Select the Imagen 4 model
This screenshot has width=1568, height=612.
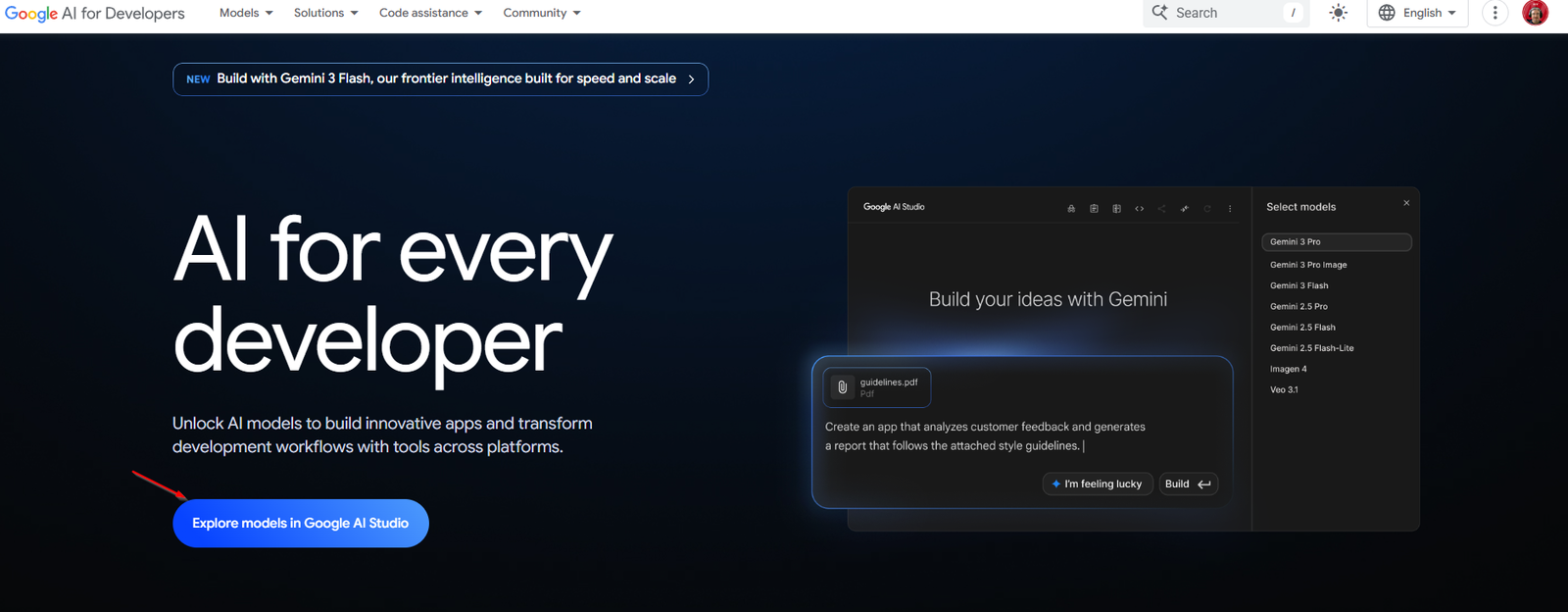click(1288, 369)
